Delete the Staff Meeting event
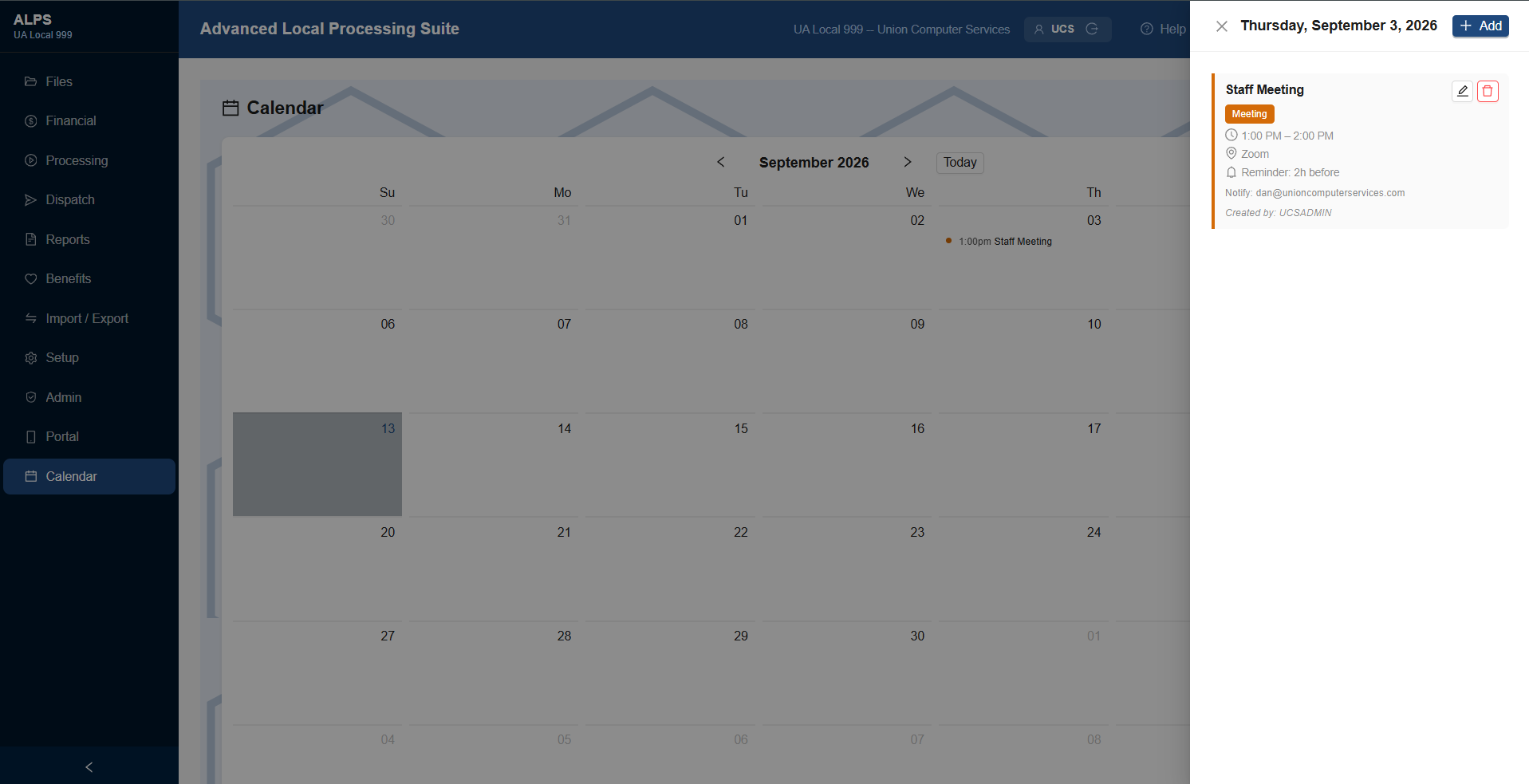This screenshot has height=784, width=1529. (x=1488, y=91)
